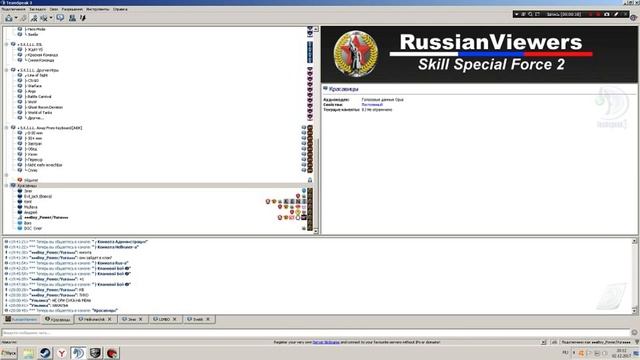Select the CS:GO channel
The image size is (640, 360).
(x=33, y=81)
